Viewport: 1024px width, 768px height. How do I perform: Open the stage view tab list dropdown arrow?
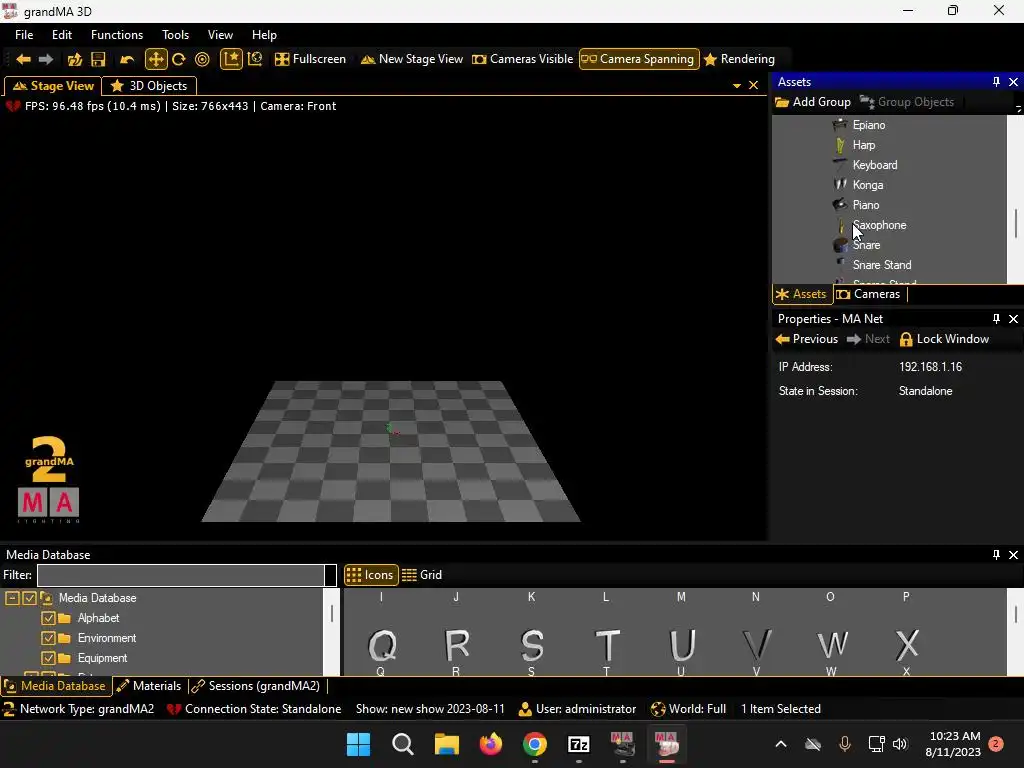[737, 86]
